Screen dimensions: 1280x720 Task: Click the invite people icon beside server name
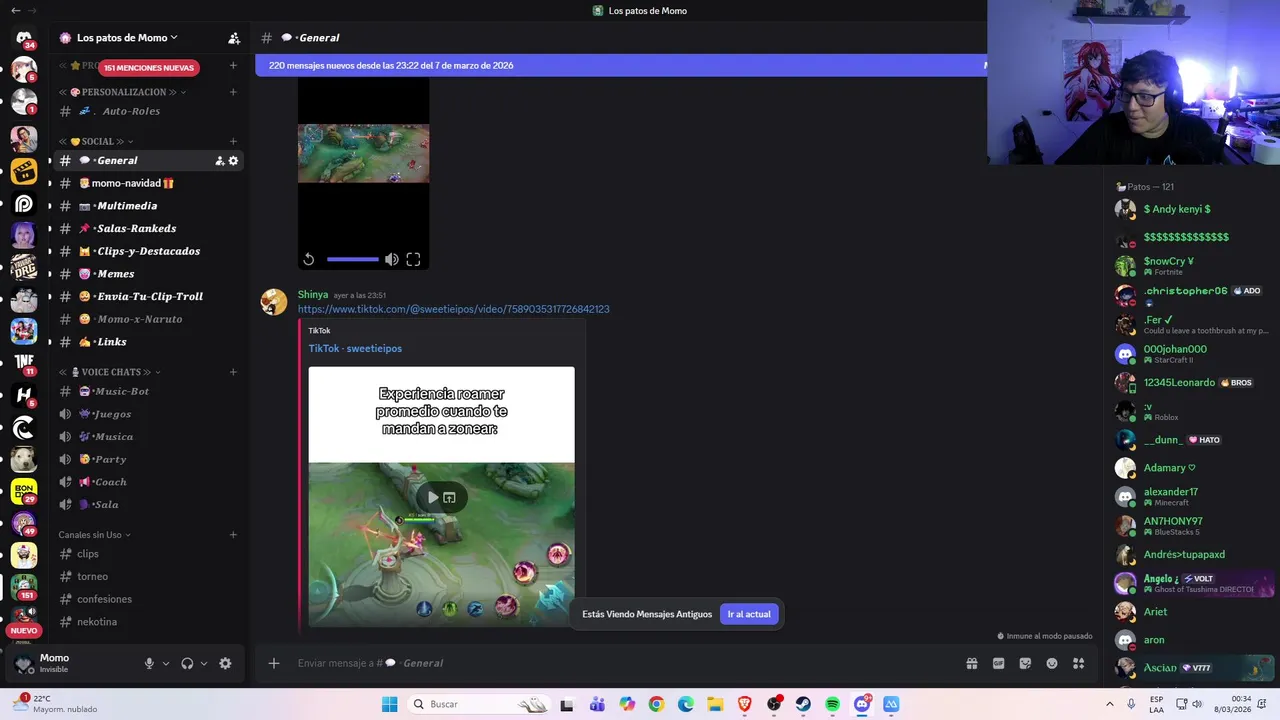coord(234,38)
